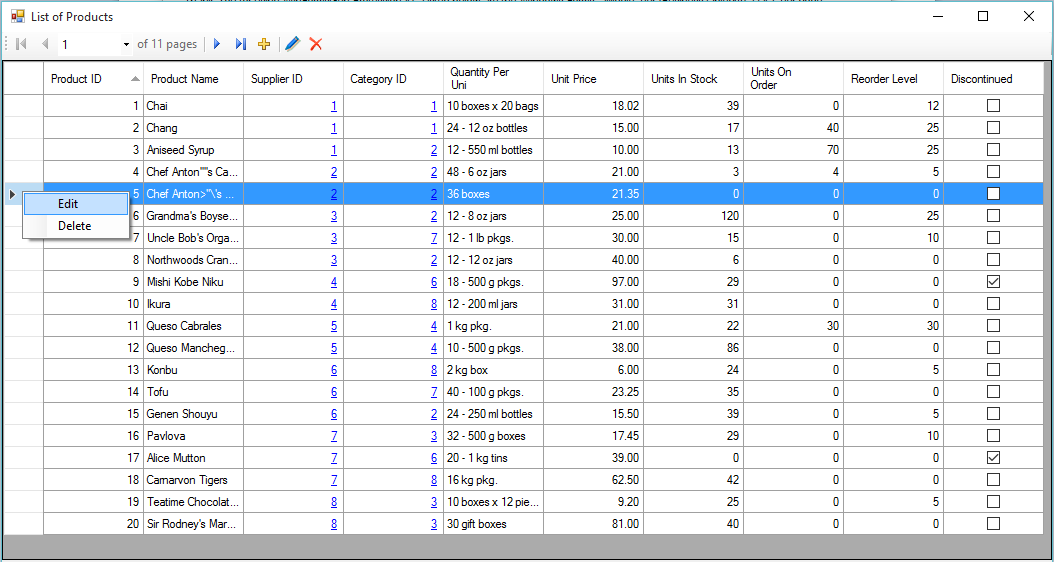Viewport: 1054px width, 562px height.
Task: Open Supplier ID link for Konbu
Action: point(334,370)
